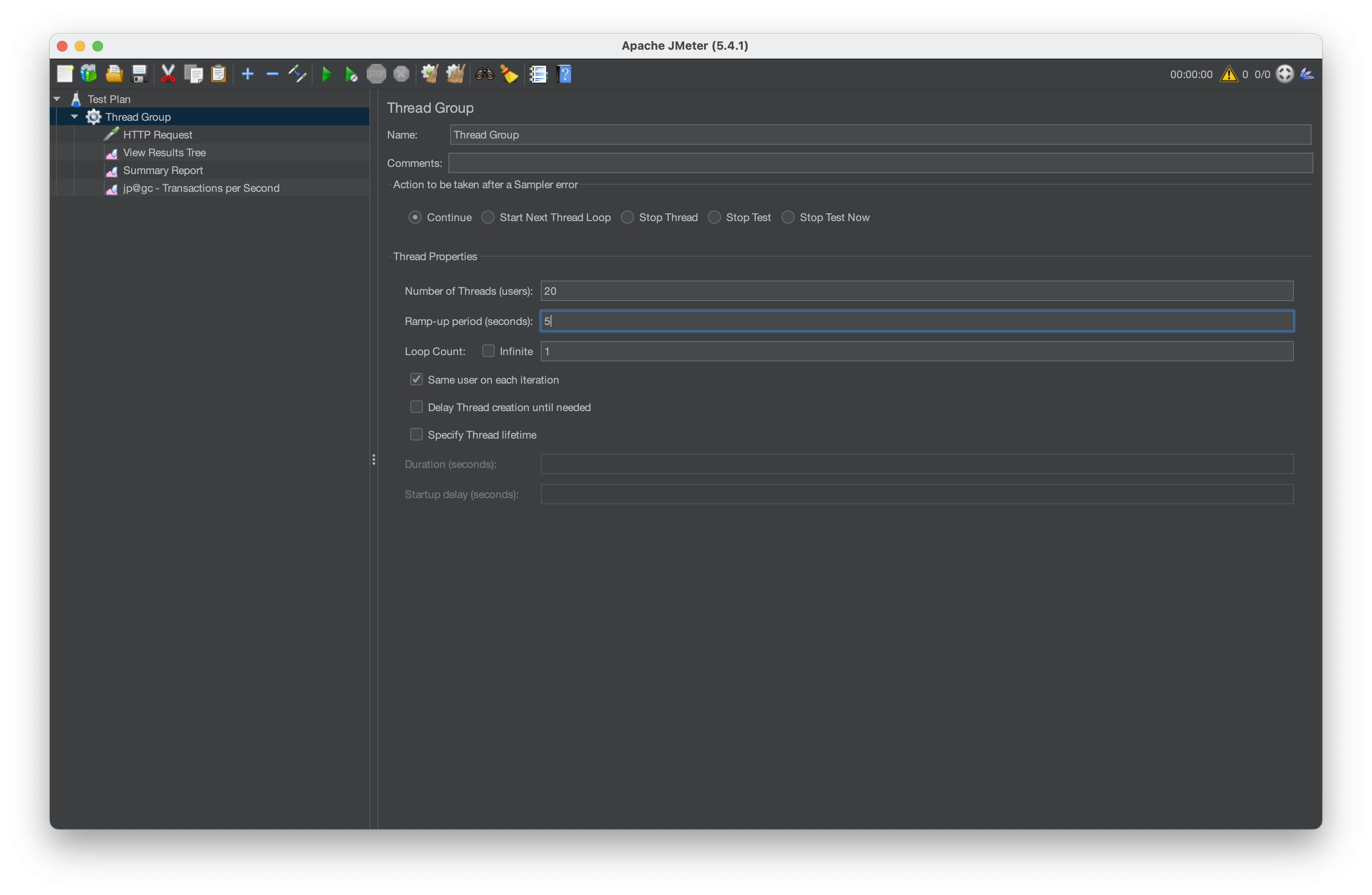The width and height of the screenshot is (1372, 895).
Task: Click the HTTP Request sampler icon
Action: click(111, 134)
